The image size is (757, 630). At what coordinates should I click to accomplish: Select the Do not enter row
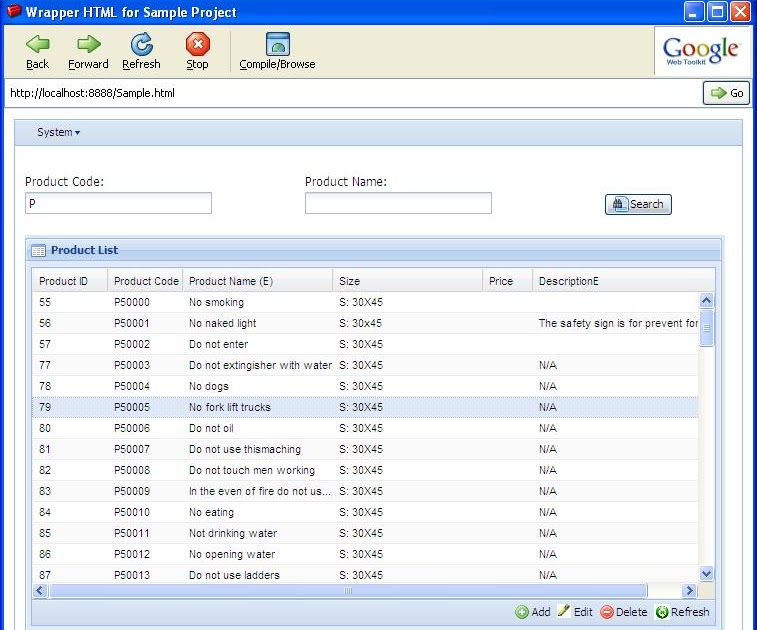365,344
